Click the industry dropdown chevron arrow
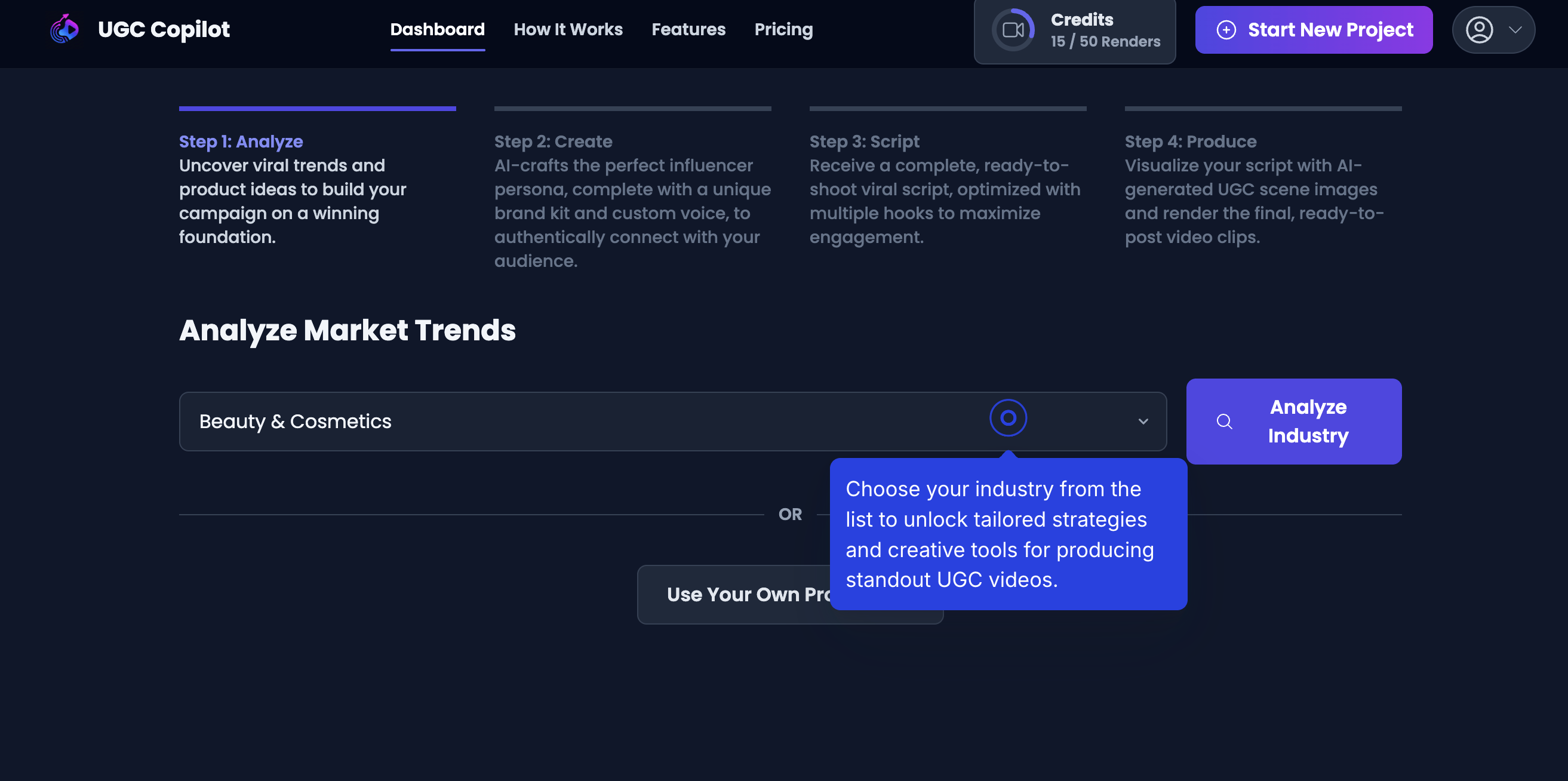The height and width of the screenshot is (781, 1568). [x=1143, y=421]
